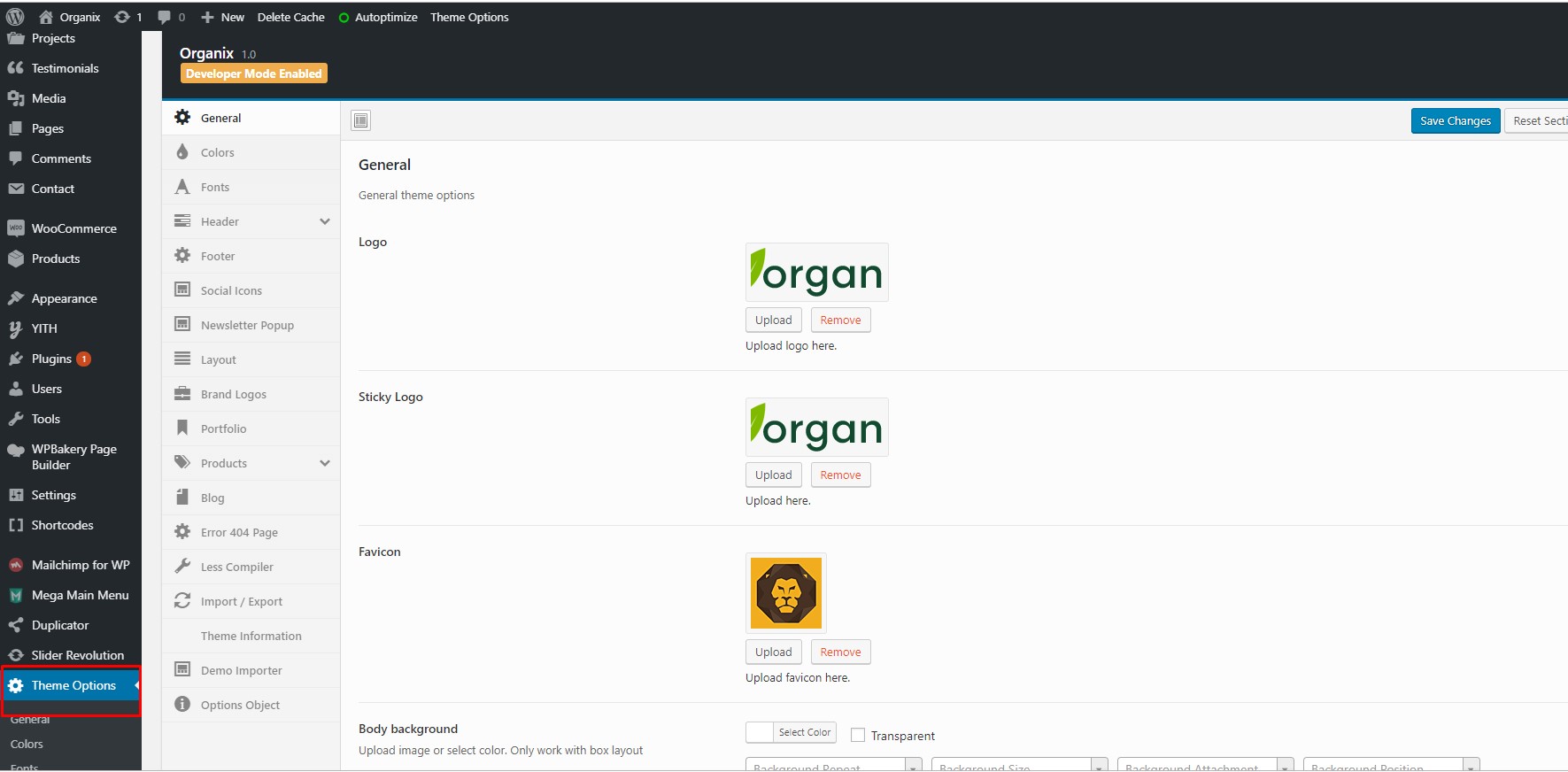Viewport: 1568px width, 772px height.
Task: Click the plus icon next to New
Action: point(207,17)
